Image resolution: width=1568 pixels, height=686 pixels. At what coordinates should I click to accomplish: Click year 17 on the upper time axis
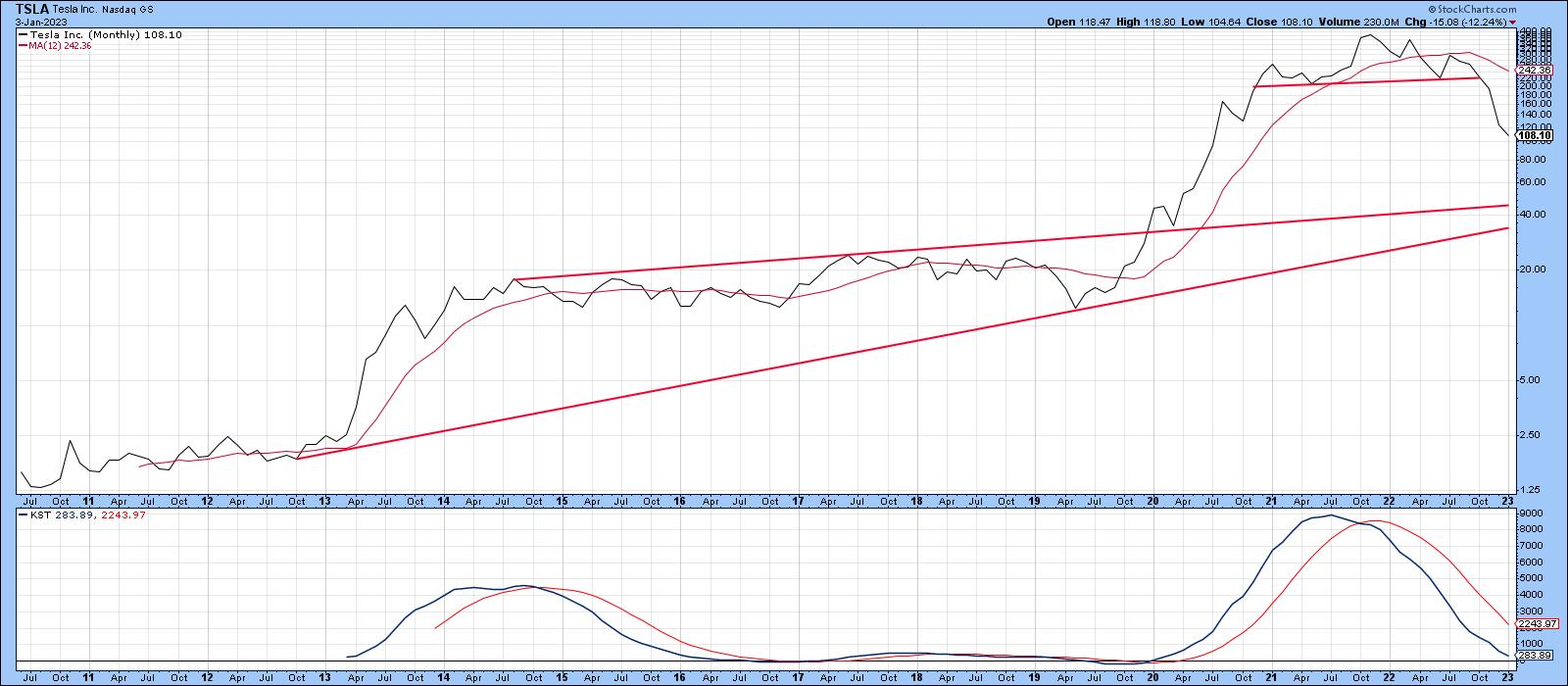click(x=798, y=500)
